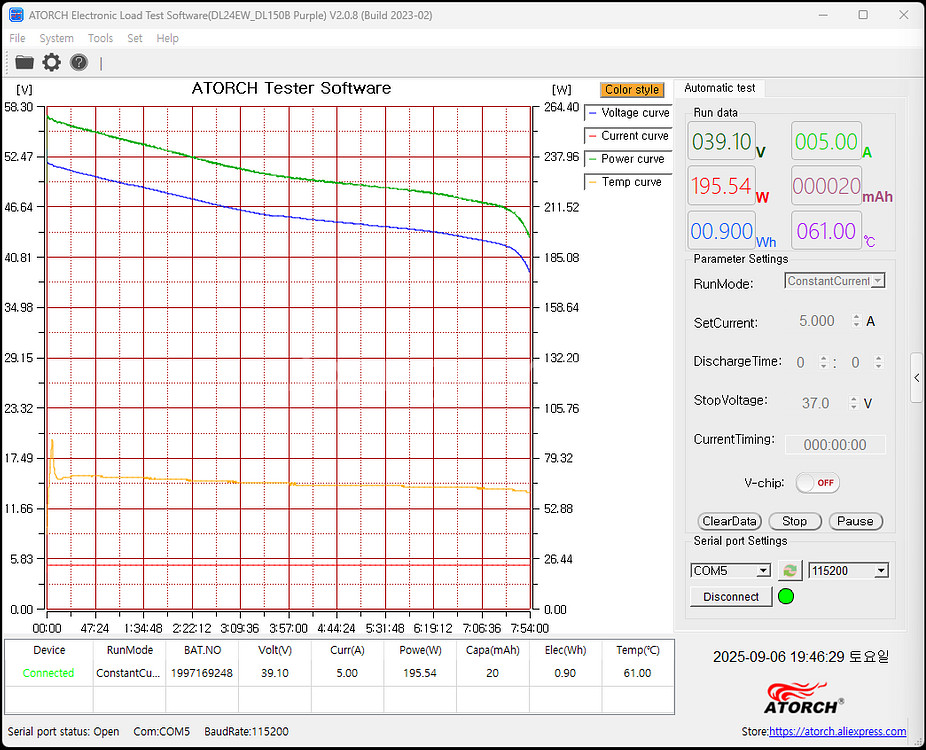Open the Set menu
The height and width of the screenshot is (750, 926).
135,38
